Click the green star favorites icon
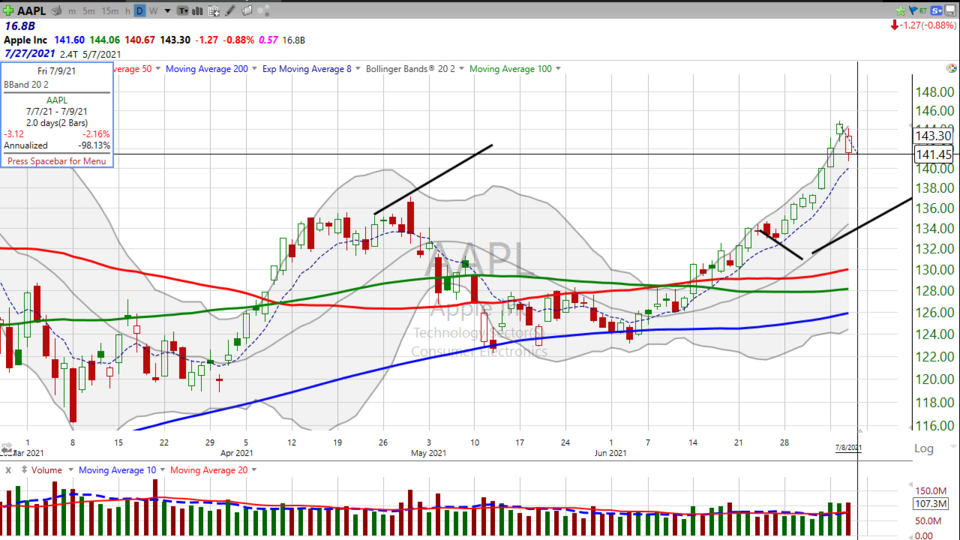Screen dimensions: 960x540 click(x=901, y=10)
